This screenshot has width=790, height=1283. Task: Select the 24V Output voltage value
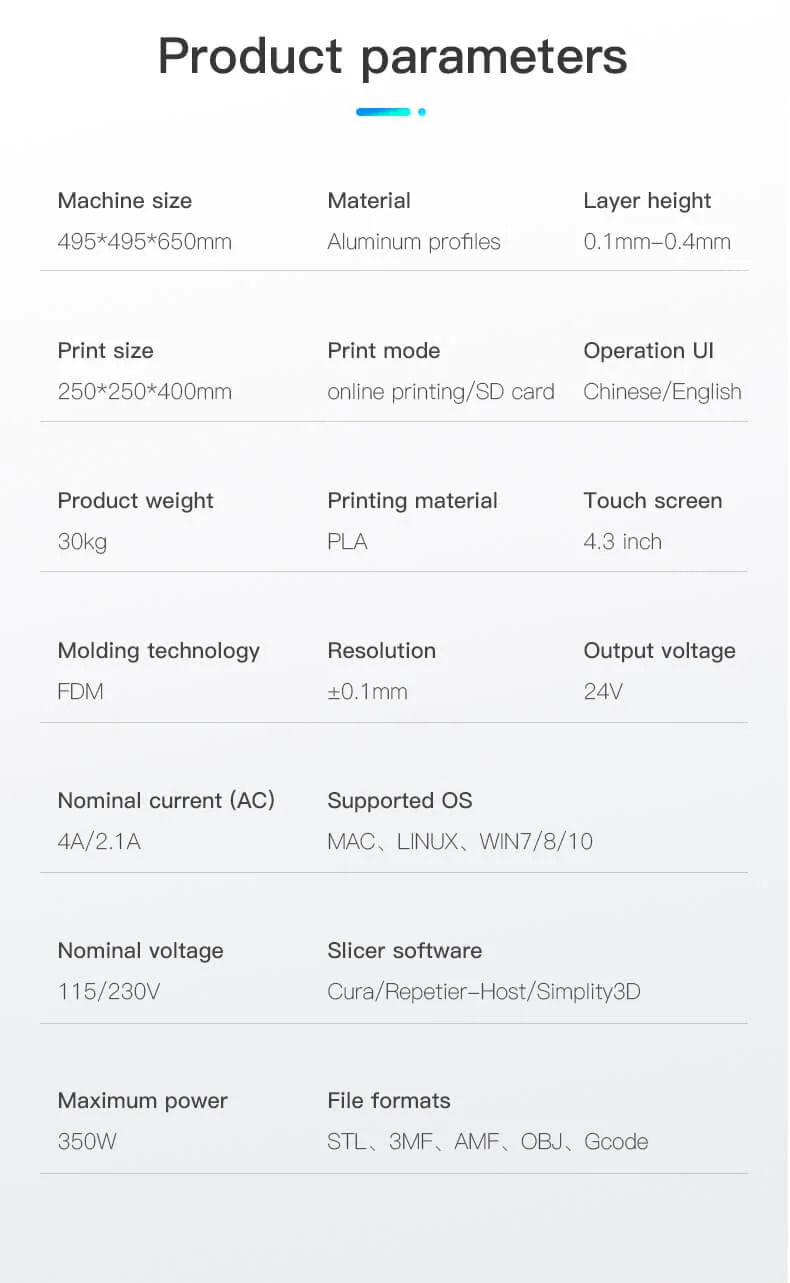(x=603, y=691)
